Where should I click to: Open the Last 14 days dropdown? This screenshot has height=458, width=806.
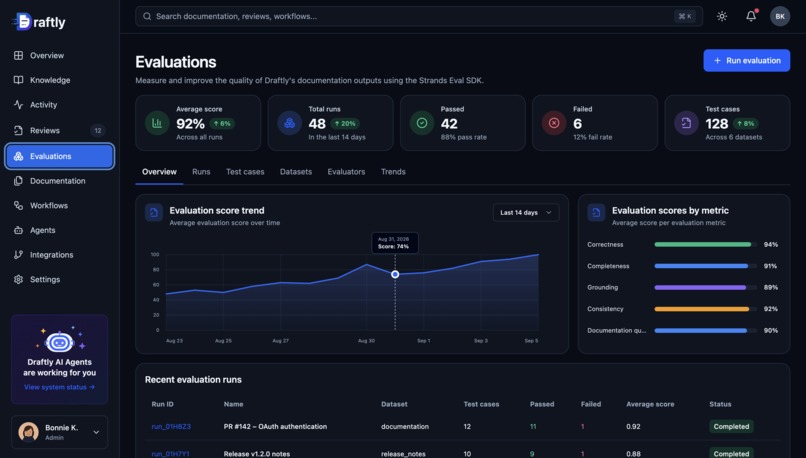click(526, 213)
